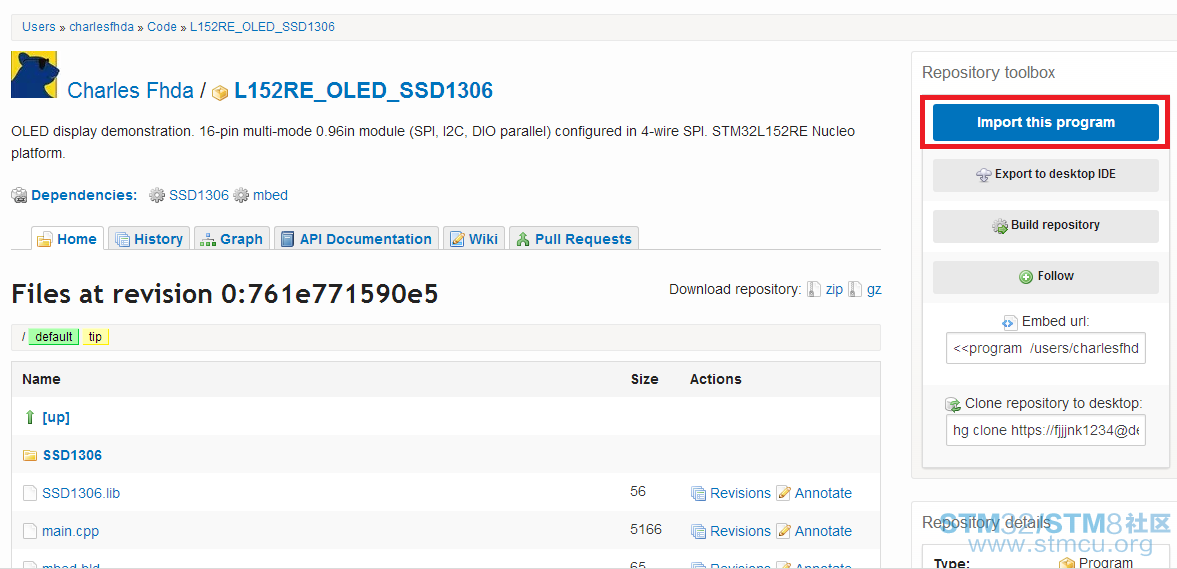Click the gz archive file icon
The height and width of the screenshot is (569, 1177).
(855, 290)
